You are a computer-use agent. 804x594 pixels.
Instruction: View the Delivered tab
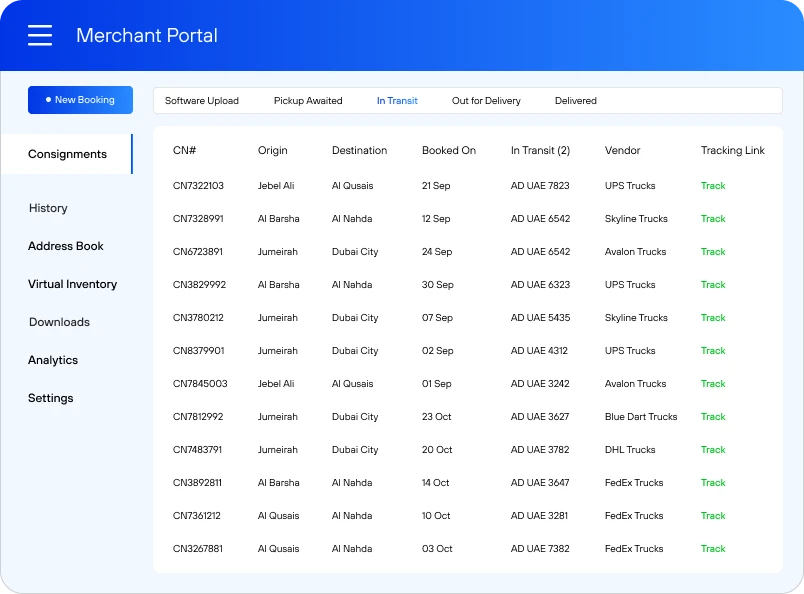(x=576, y=100)
